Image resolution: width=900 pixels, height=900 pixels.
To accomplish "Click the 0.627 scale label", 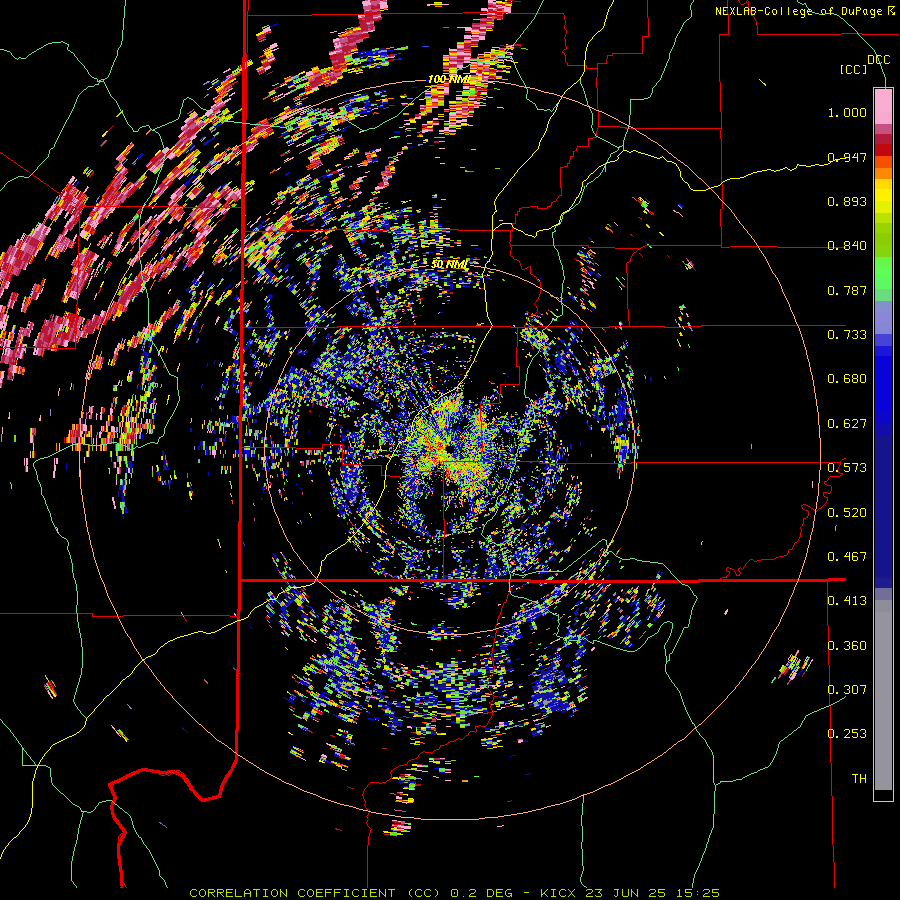I will click(847, 424).
